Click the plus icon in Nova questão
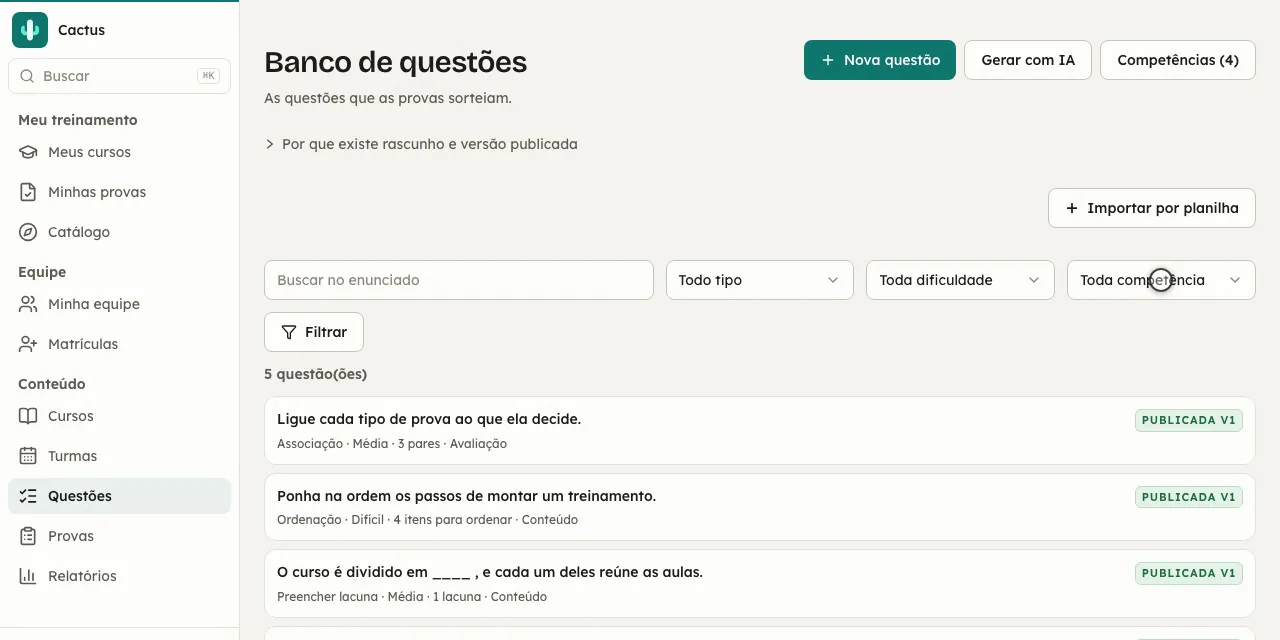Image resolution: width=1280 pixels, height=640 pixels. [x=827, y=60]
